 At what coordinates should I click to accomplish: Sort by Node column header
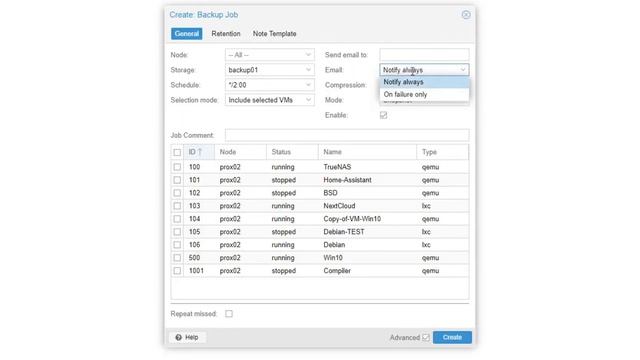(240, 152)
